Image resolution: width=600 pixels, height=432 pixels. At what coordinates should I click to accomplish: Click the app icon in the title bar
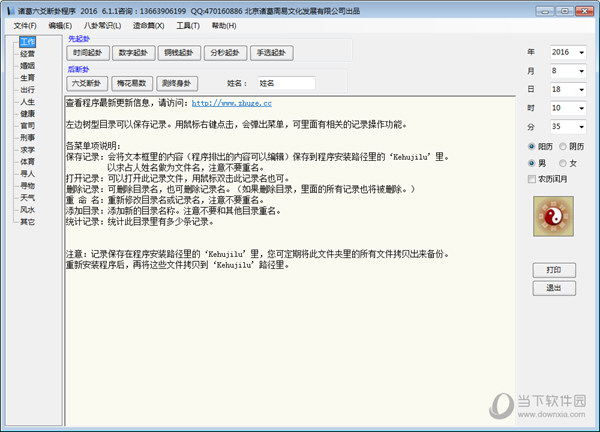(8, 7)
